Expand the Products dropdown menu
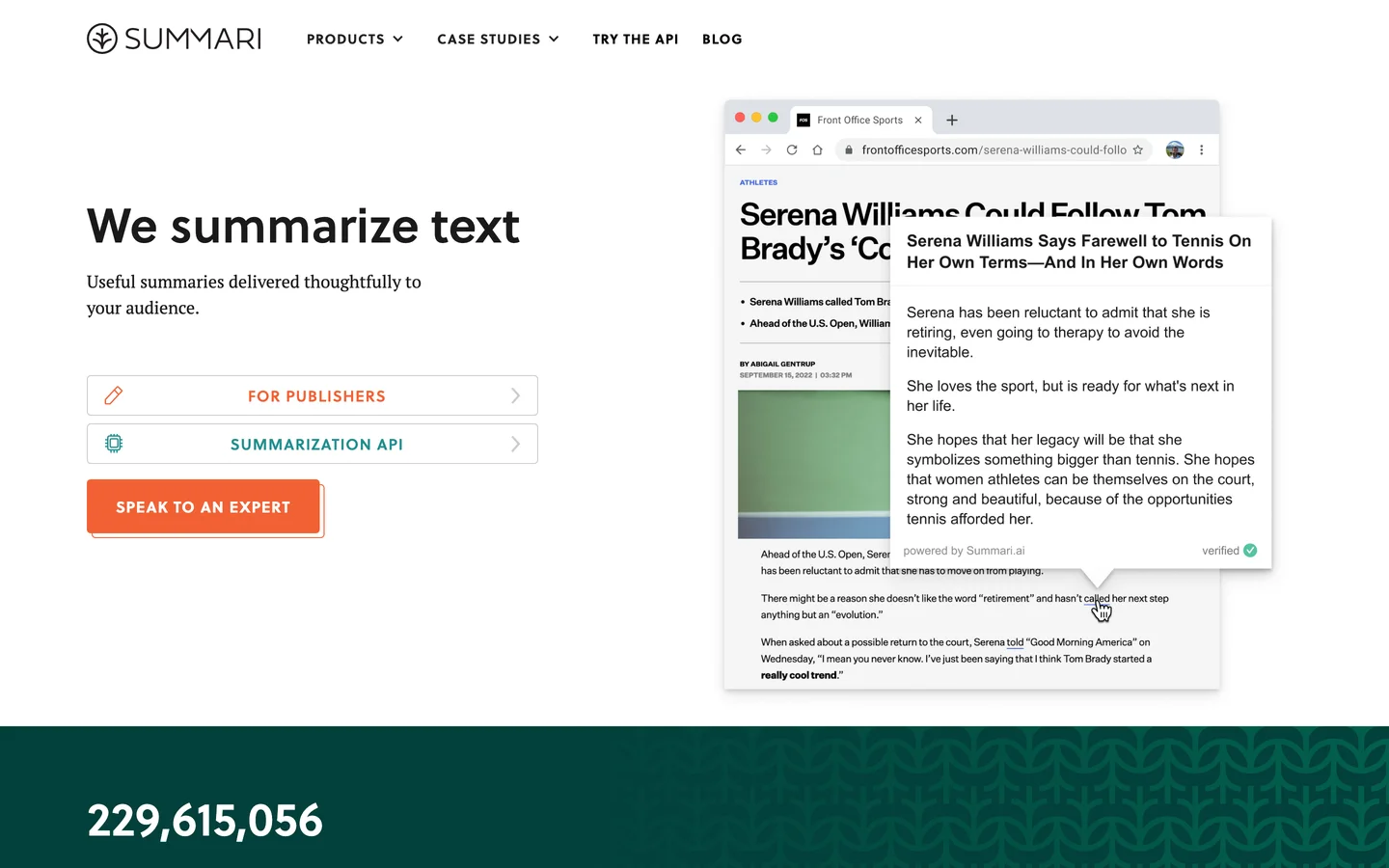The image size is (1389, 868). pos(354,40)
